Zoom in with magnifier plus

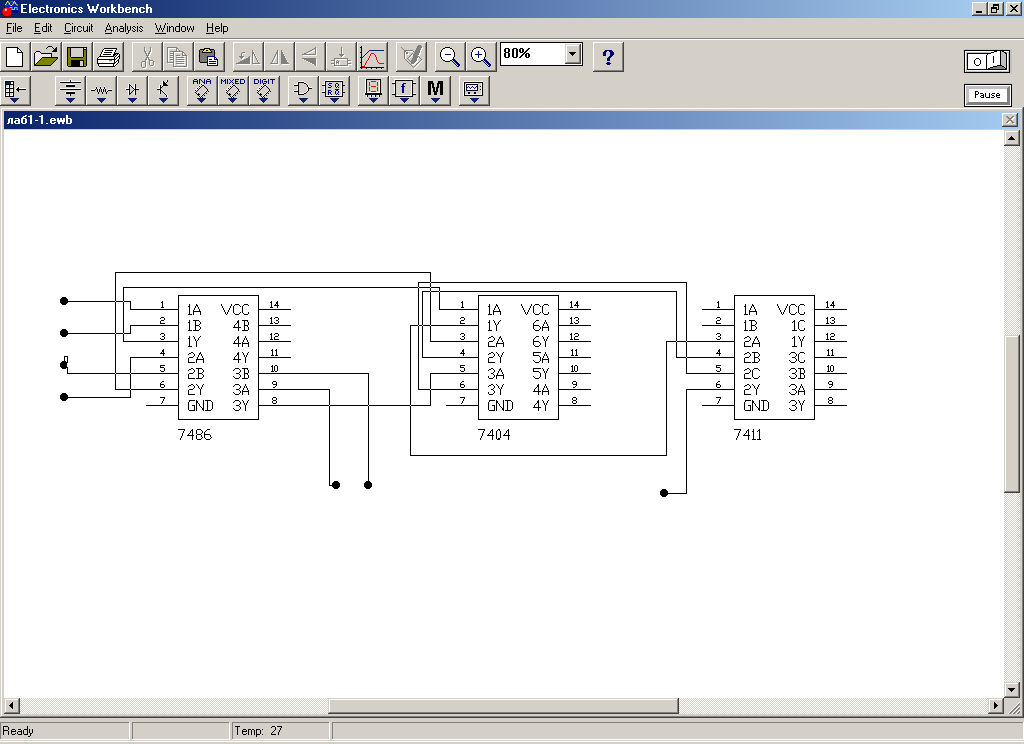481,57
